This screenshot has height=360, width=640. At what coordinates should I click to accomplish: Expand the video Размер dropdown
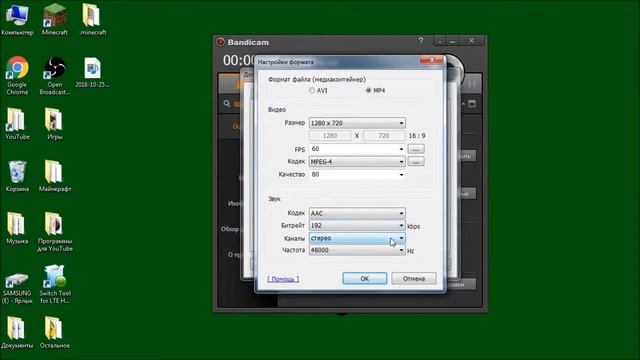(357, 123)
